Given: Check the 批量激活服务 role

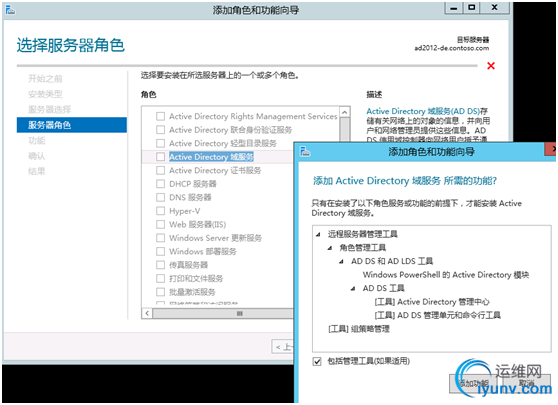Looking at the screenshot, I should (160, 292).
